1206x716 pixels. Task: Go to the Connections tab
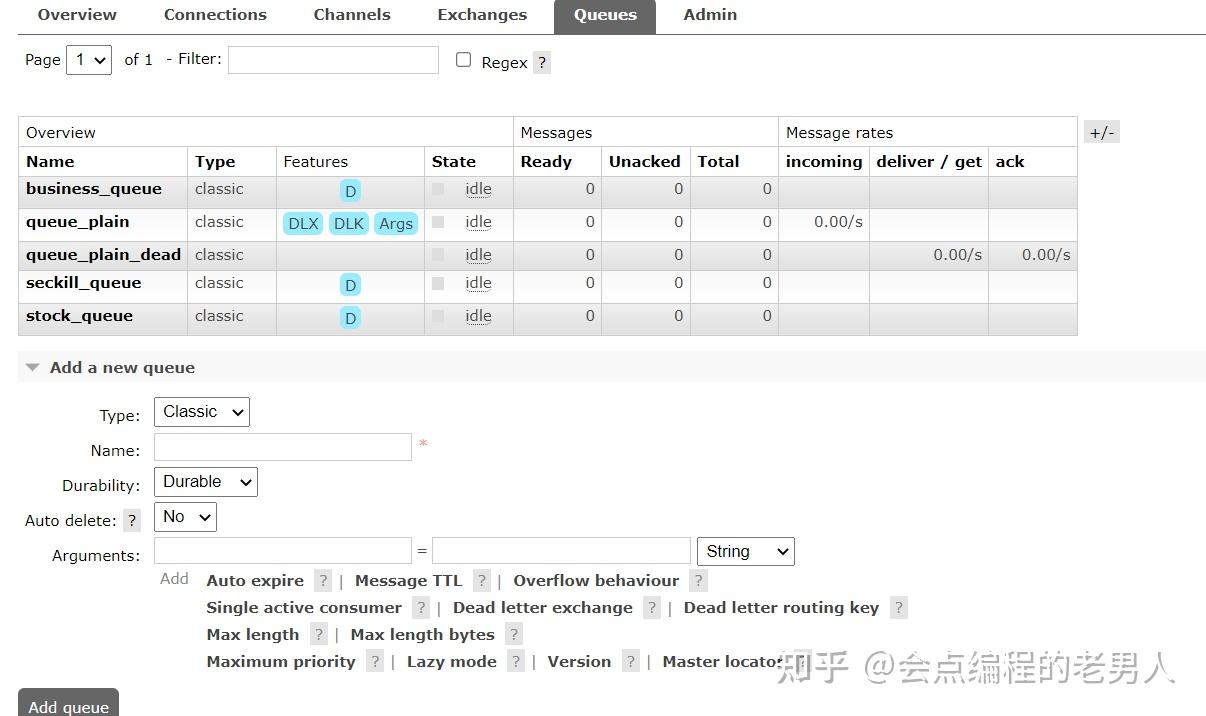[x=215, y=15]
